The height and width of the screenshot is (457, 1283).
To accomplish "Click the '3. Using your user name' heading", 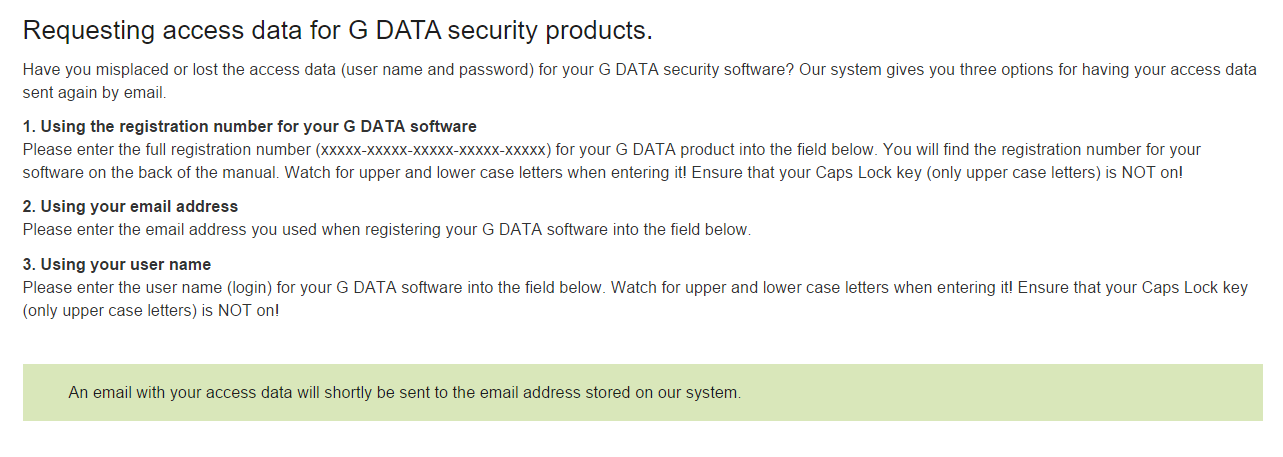I will tap(117, 264).
